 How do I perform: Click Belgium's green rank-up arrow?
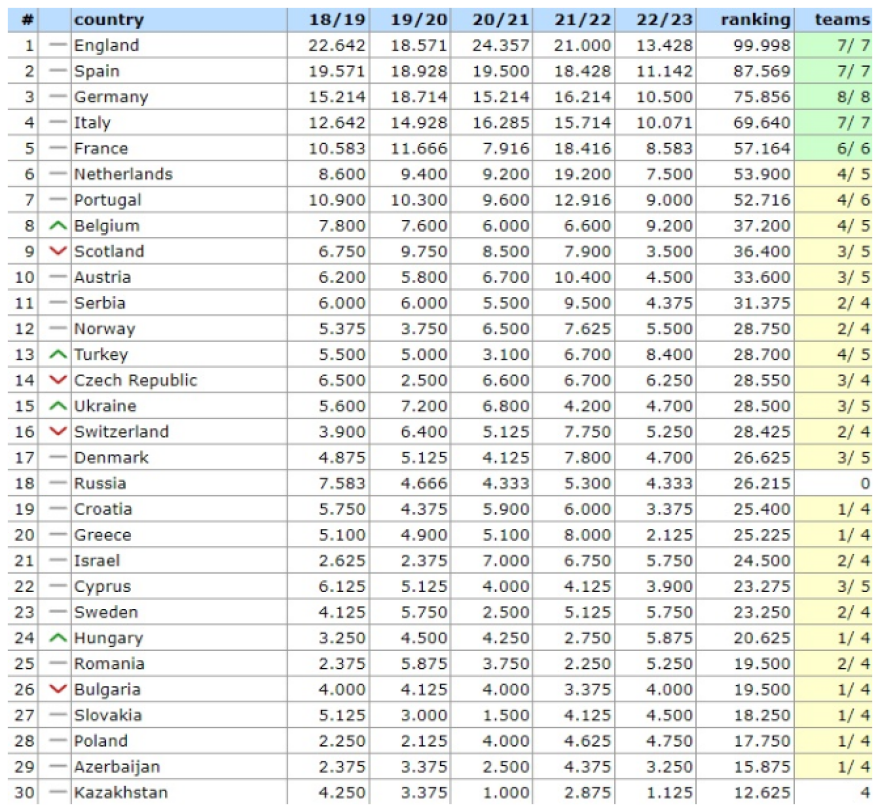pyautogui.click(x=60, y=226)
